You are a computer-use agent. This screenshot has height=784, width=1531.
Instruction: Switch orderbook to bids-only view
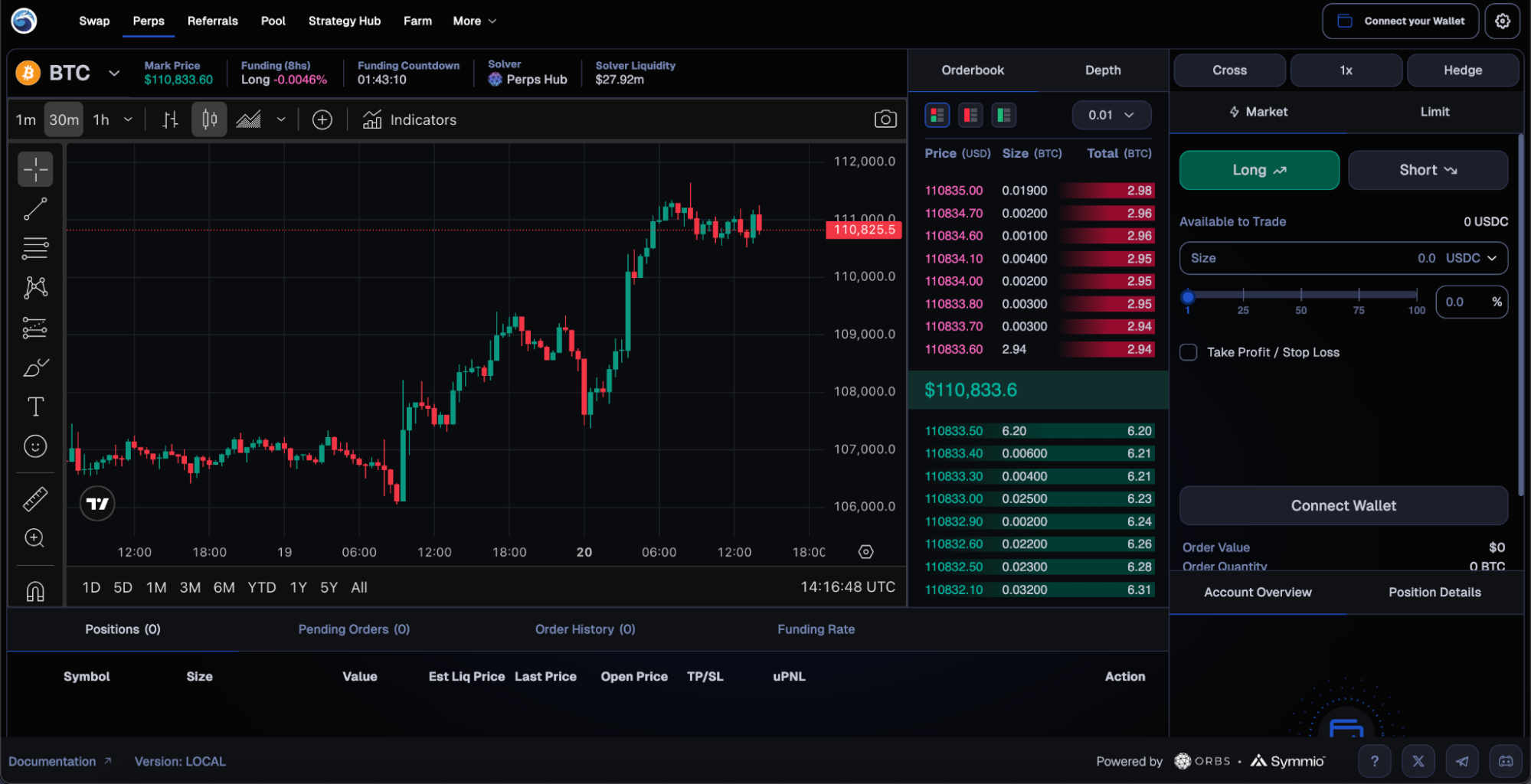pyautogui.click(x=1003, y=115)
